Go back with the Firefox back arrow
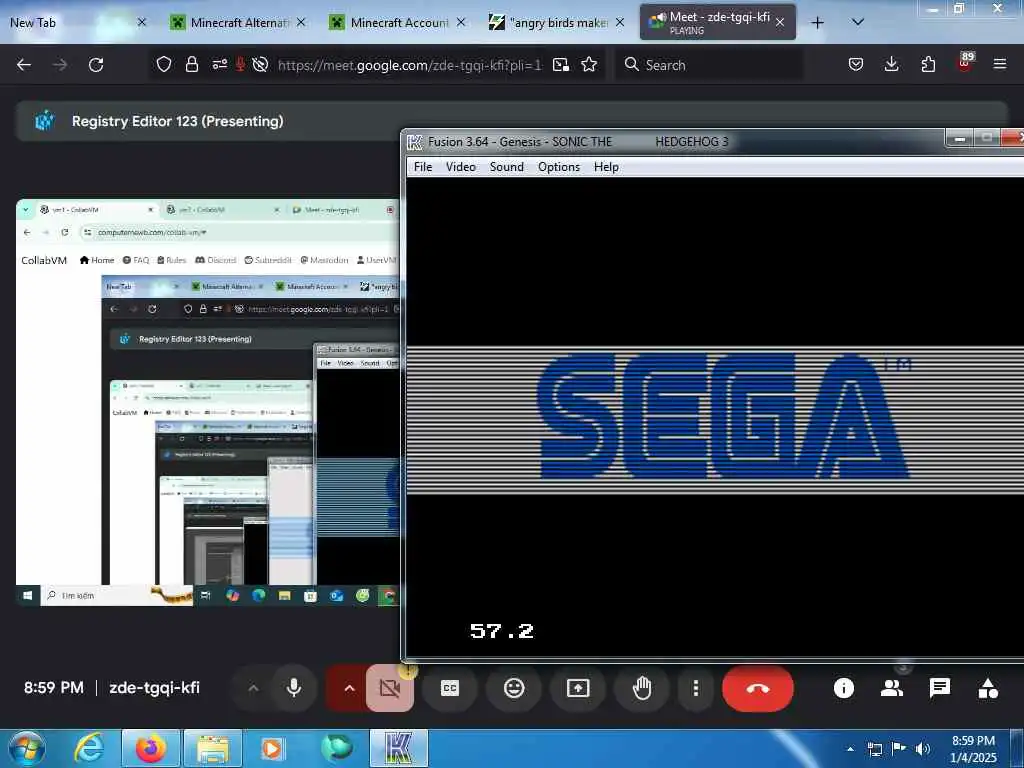1024x768 pixels. tap(24, 65)
